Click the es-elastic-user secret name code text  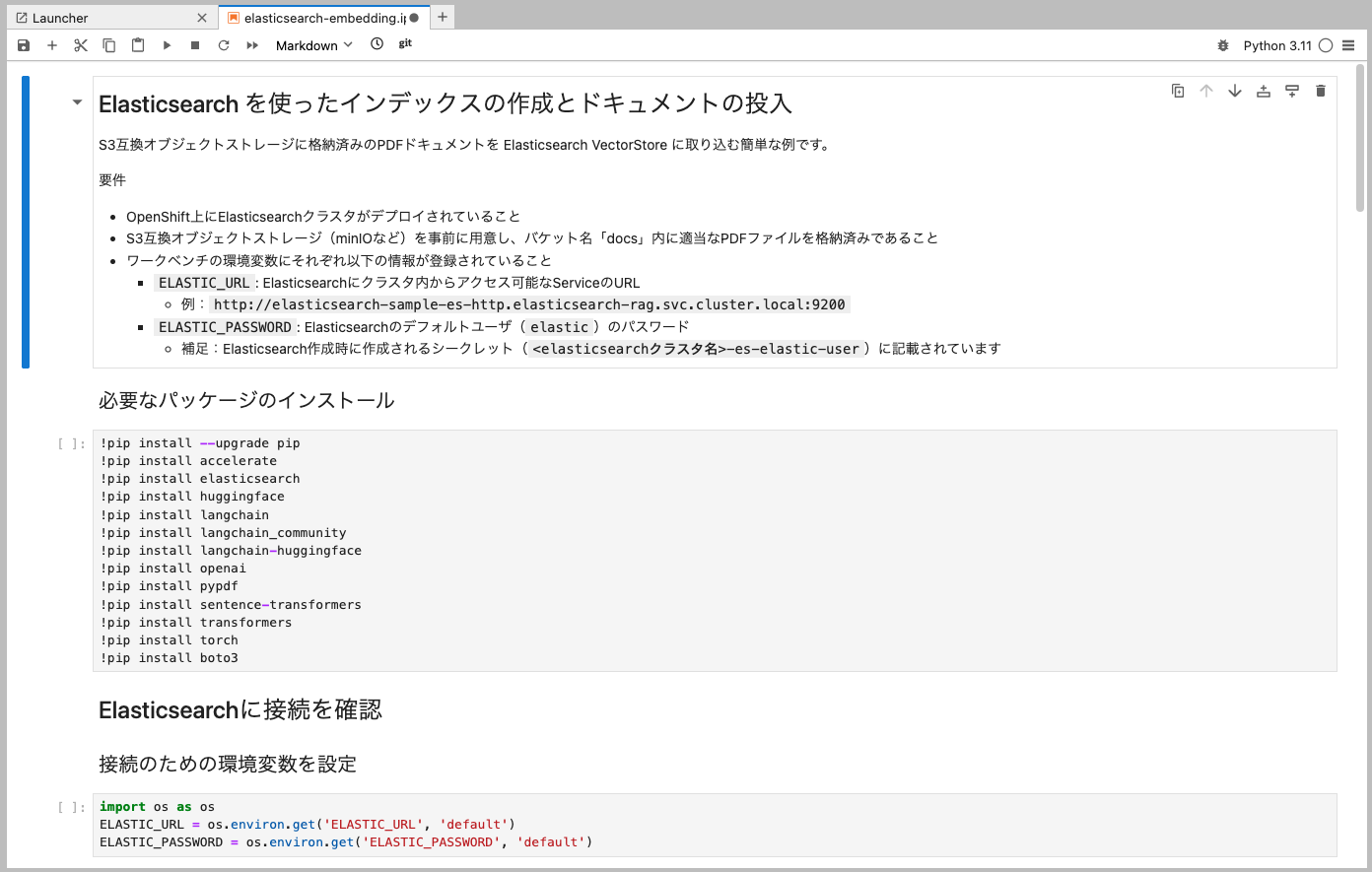696,349
